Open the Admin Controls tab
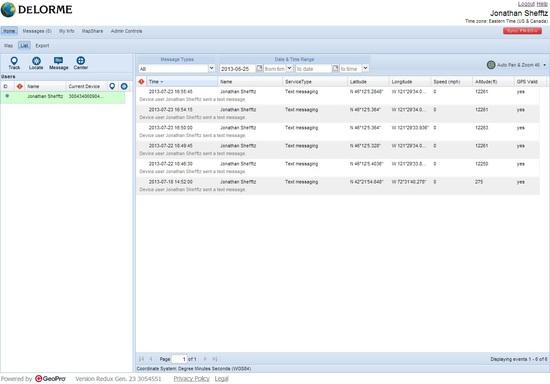Viewport: 550px width, 384px height. tap(126, 31)
